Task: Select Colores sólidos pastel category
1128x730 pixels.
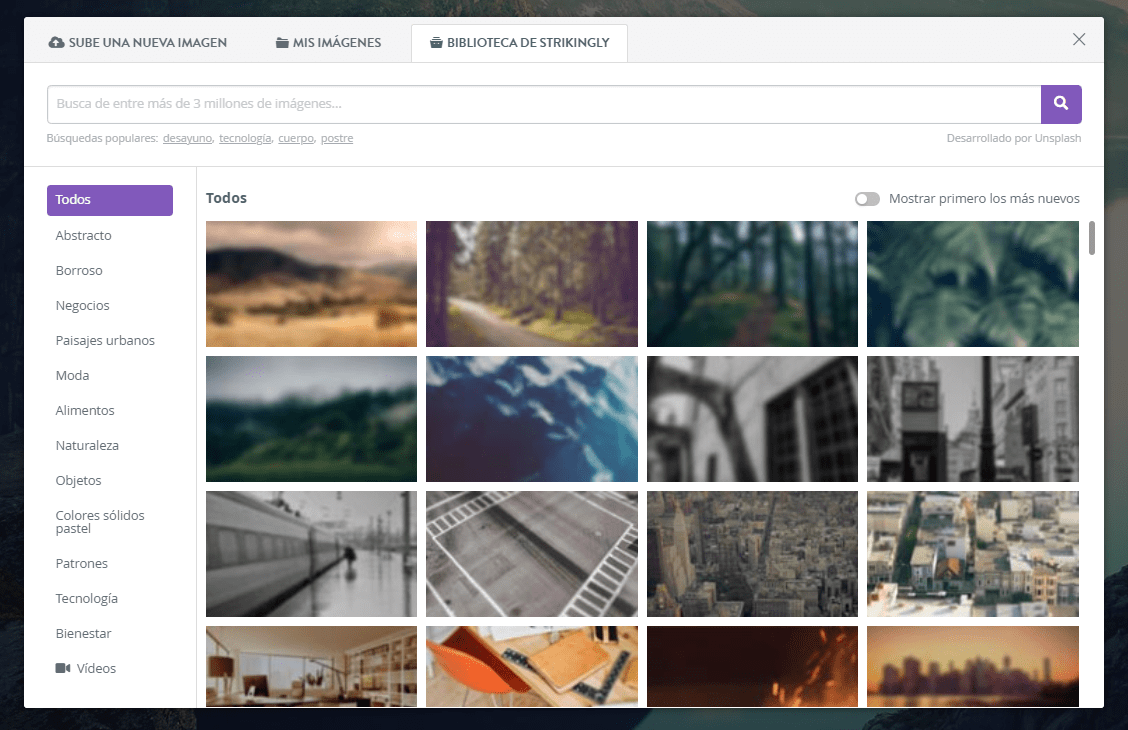Action: coord(100,521)
